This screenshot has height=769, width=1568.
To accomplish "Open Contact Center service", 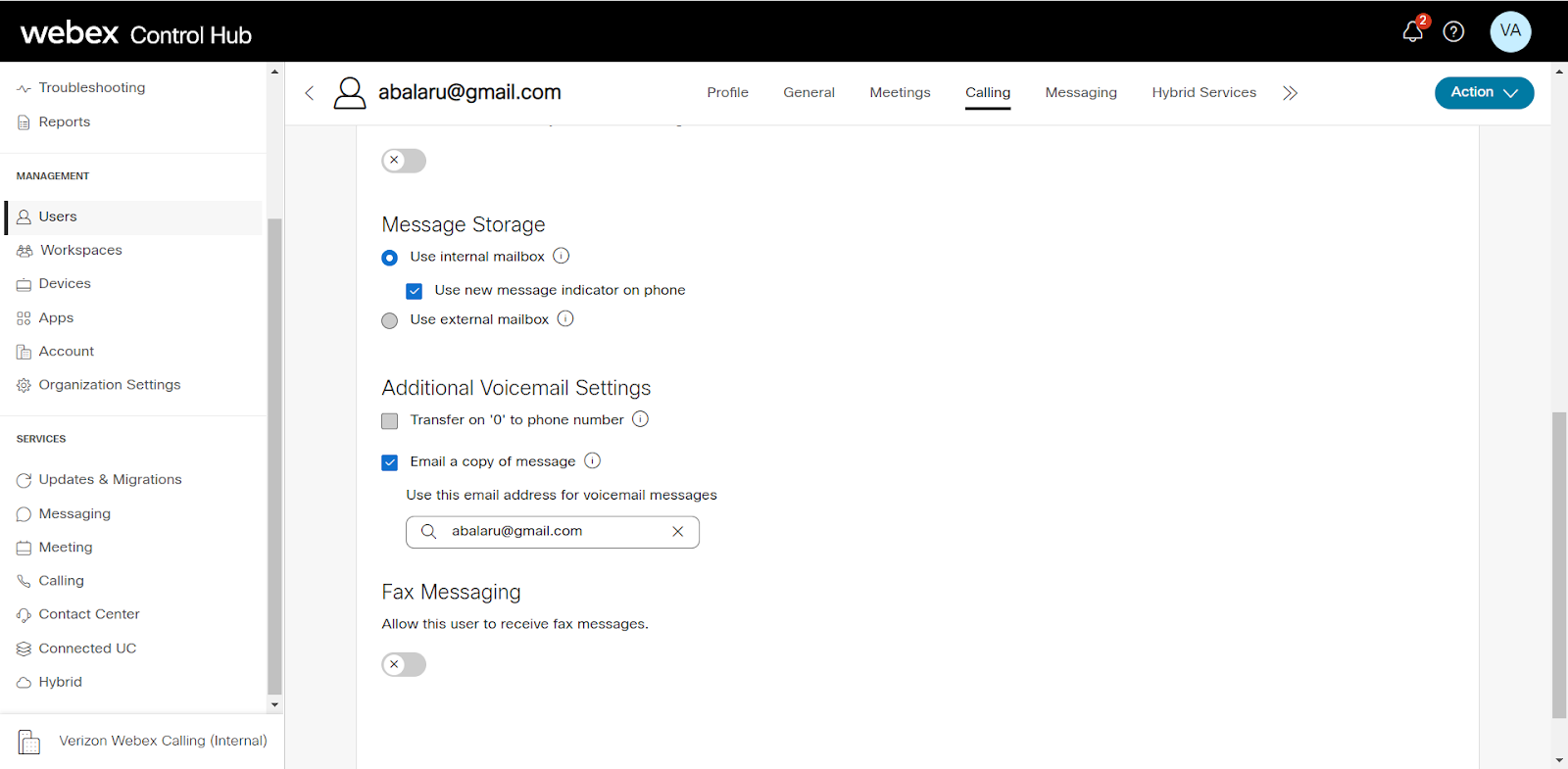I will click(88, 614).
